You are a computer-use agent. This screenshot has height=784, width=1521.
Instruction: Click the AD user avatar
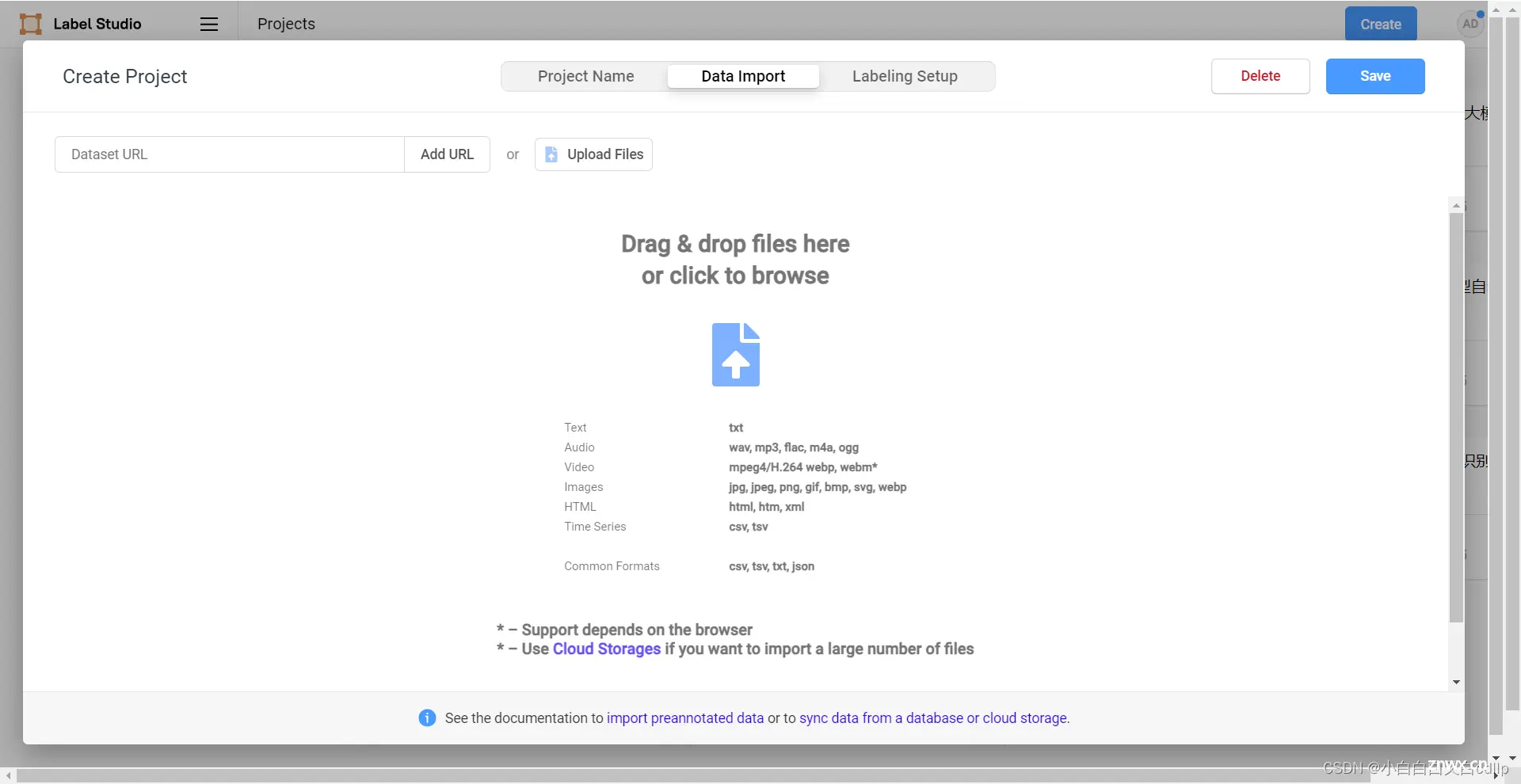pyautogui.click(x=1470, y=24)
